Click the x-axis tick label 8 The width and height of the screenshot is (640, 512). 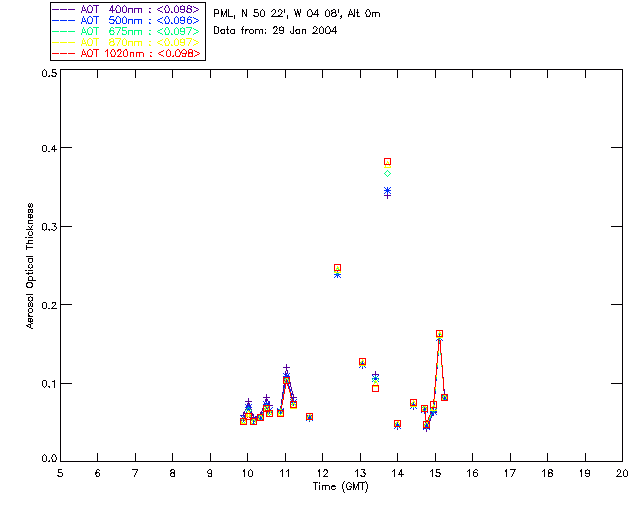click(173, 473)
